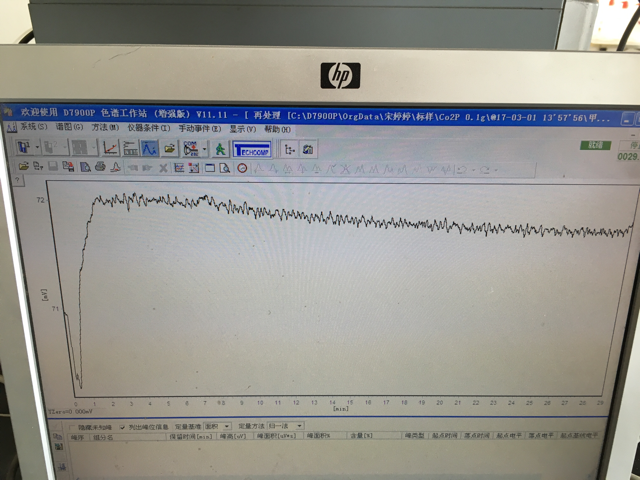Click the print preview icon

(x=85, y=167)
